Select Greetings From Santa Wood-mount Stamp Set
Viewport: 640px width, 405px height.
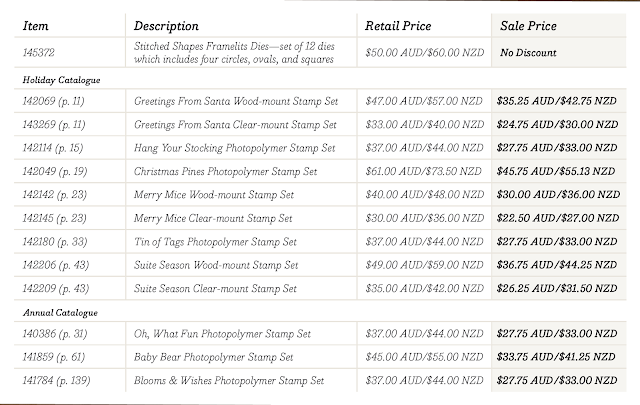(x=236, y=101)
